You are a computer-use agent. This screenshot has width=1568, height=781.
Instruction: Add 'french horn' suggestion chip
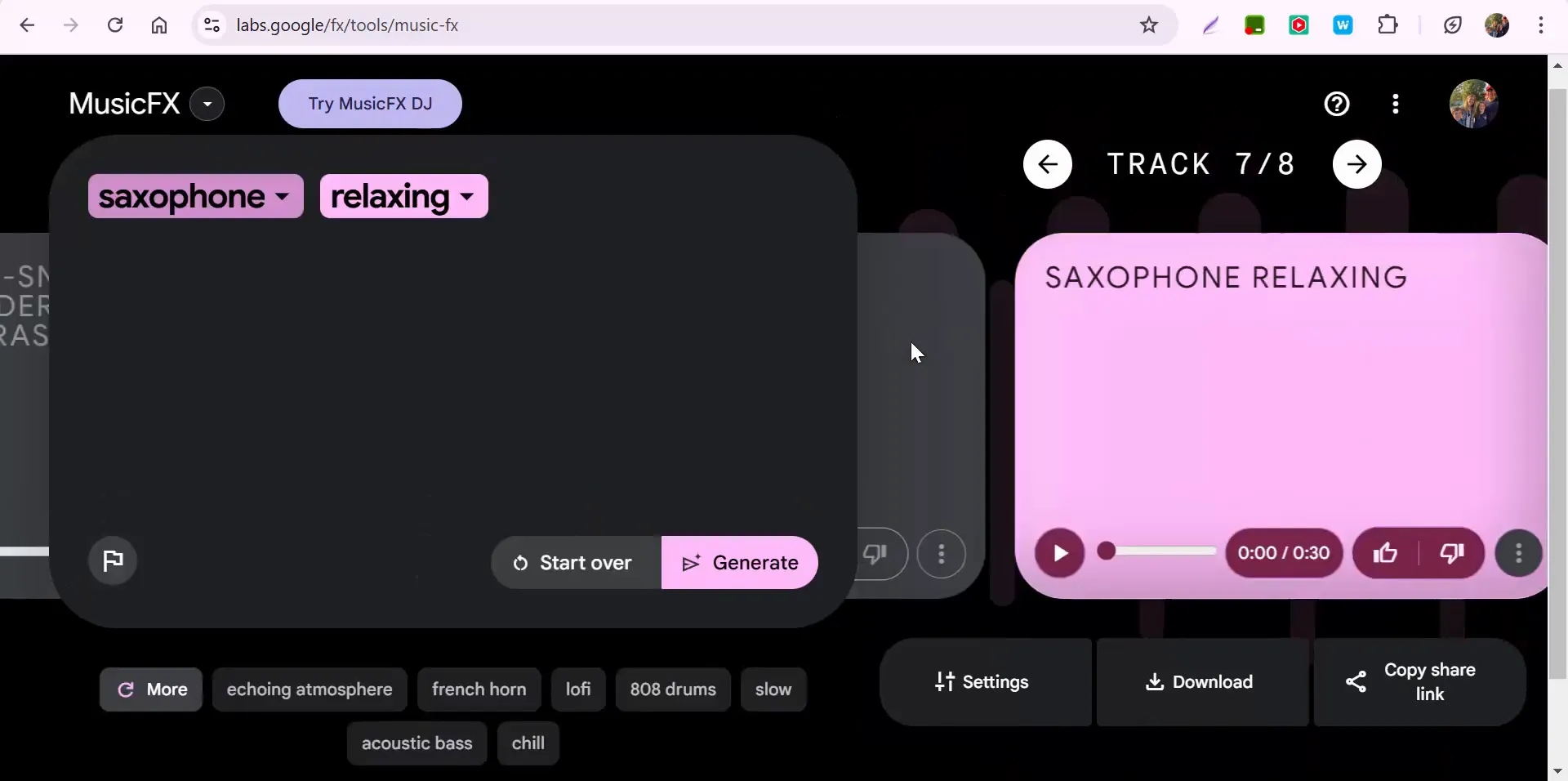(x=479, y=690)
